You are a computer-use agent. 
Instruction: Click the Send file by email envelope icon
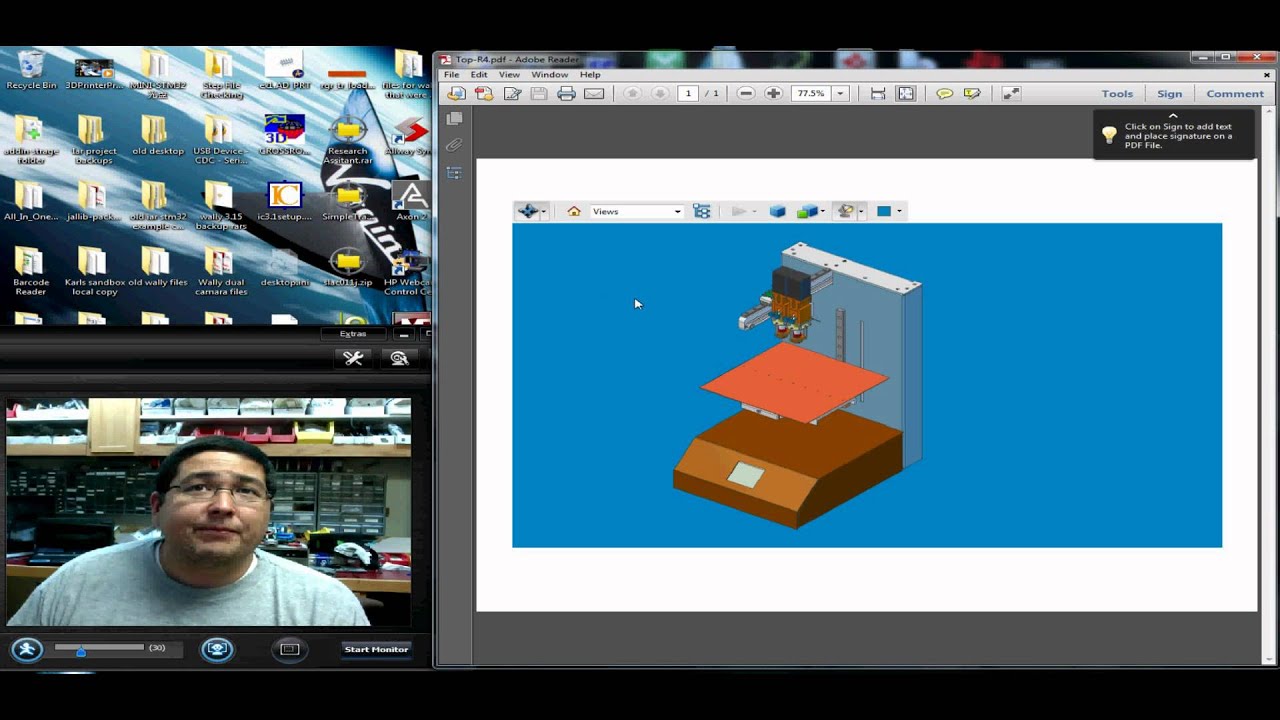pos(594,93)
